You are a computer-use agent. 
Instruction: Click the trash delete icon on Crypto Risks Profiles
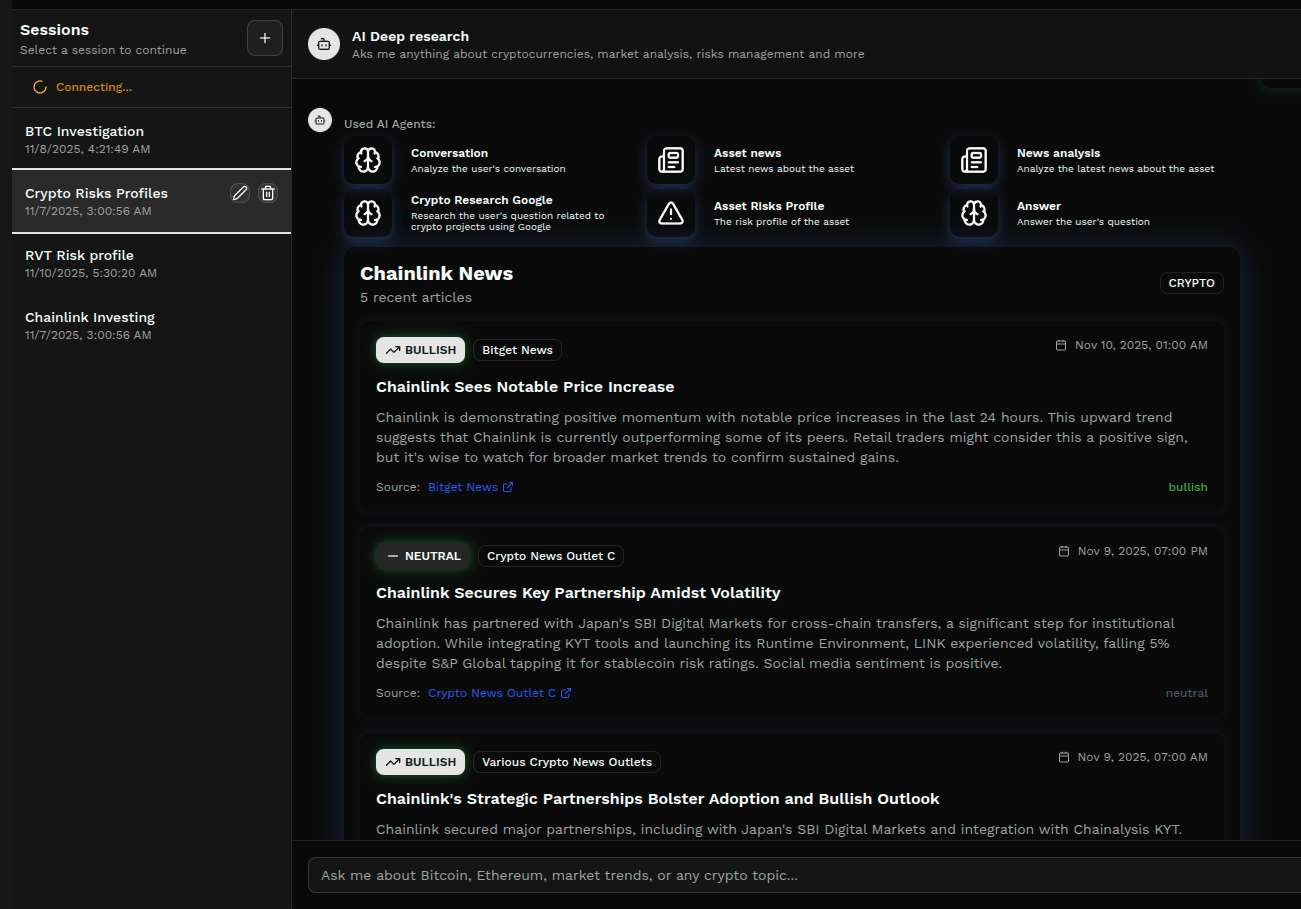click(x=268, y=193)
